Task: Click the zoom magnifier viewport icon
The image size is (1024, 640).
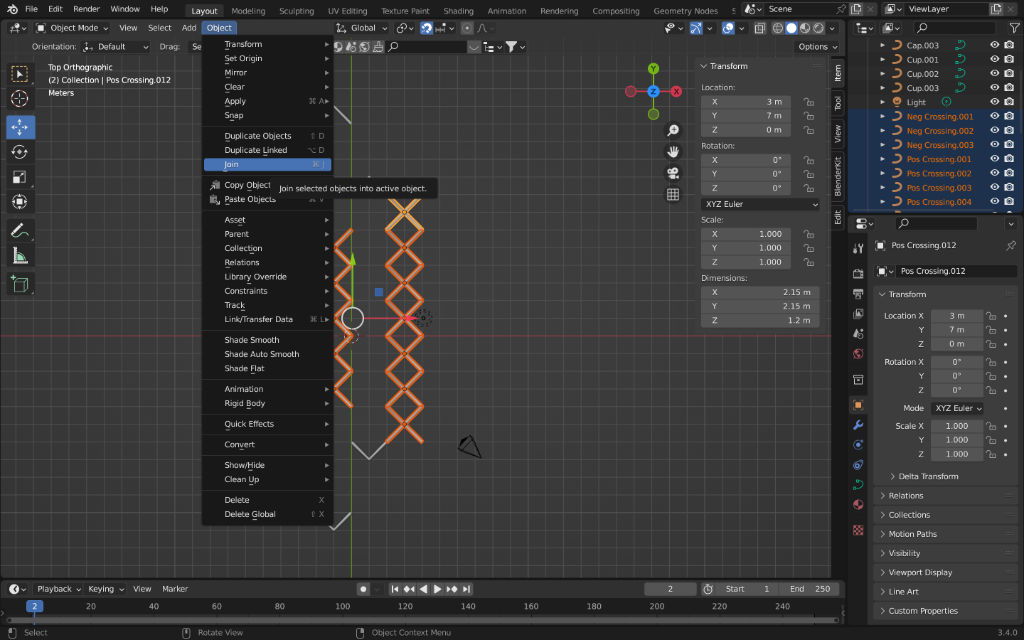Action: point(673,130)
